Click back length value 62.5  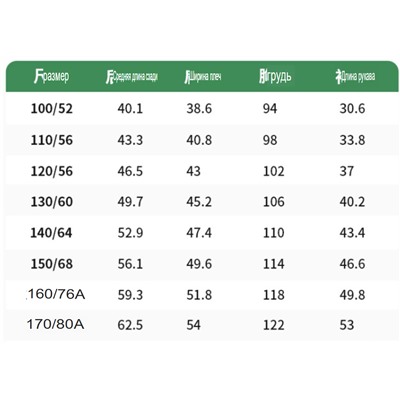click(x=130, y=325)
